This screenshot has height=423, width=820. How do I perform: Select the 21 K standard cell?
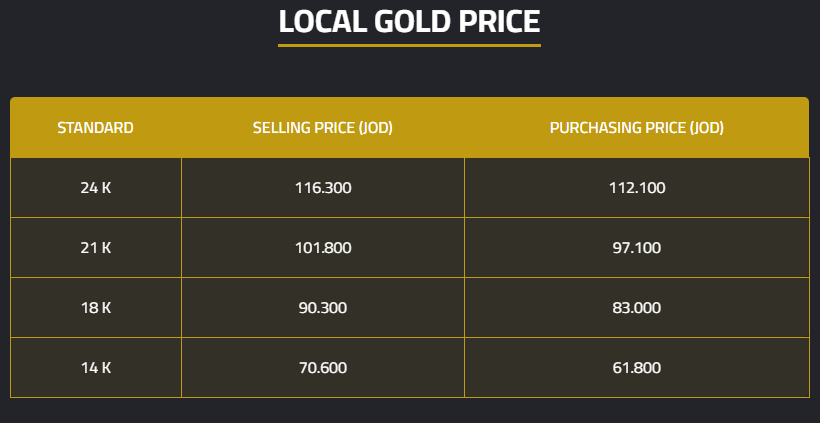click(95, 248)
